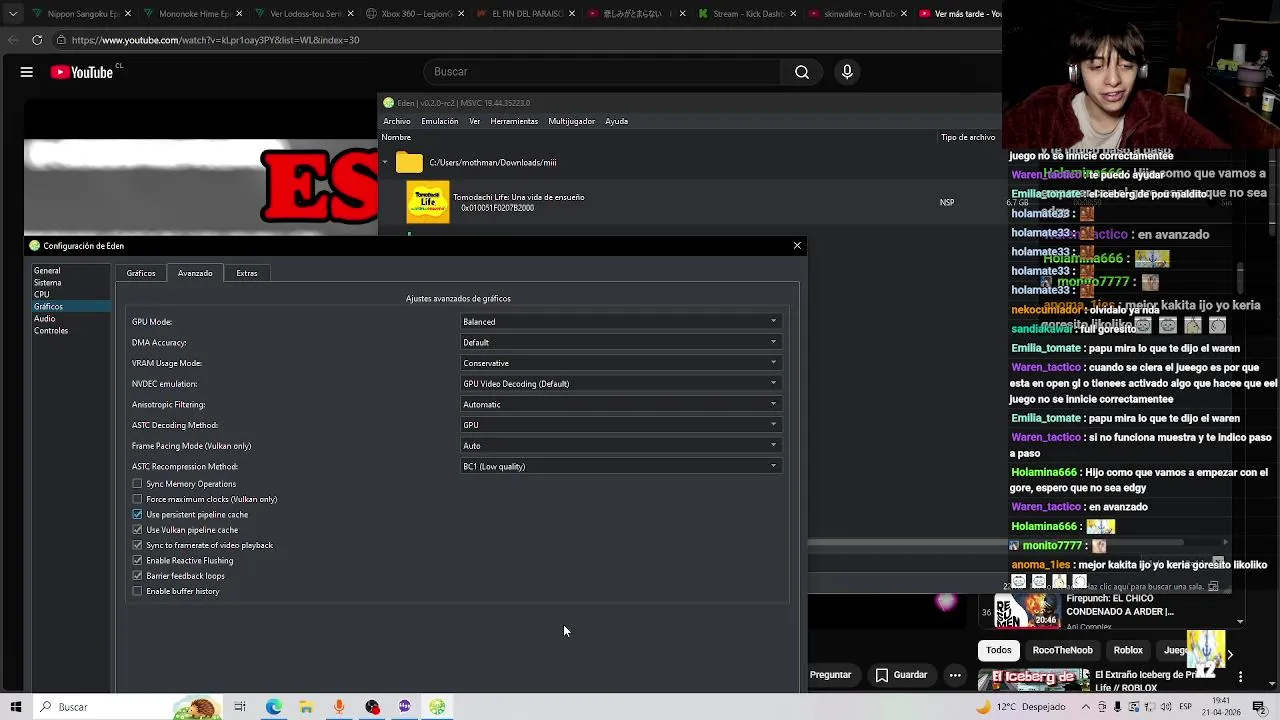Open ASTC Recompression Method dropdown
The width and height of the screenshot is (1280, 720).
(620, 466)
